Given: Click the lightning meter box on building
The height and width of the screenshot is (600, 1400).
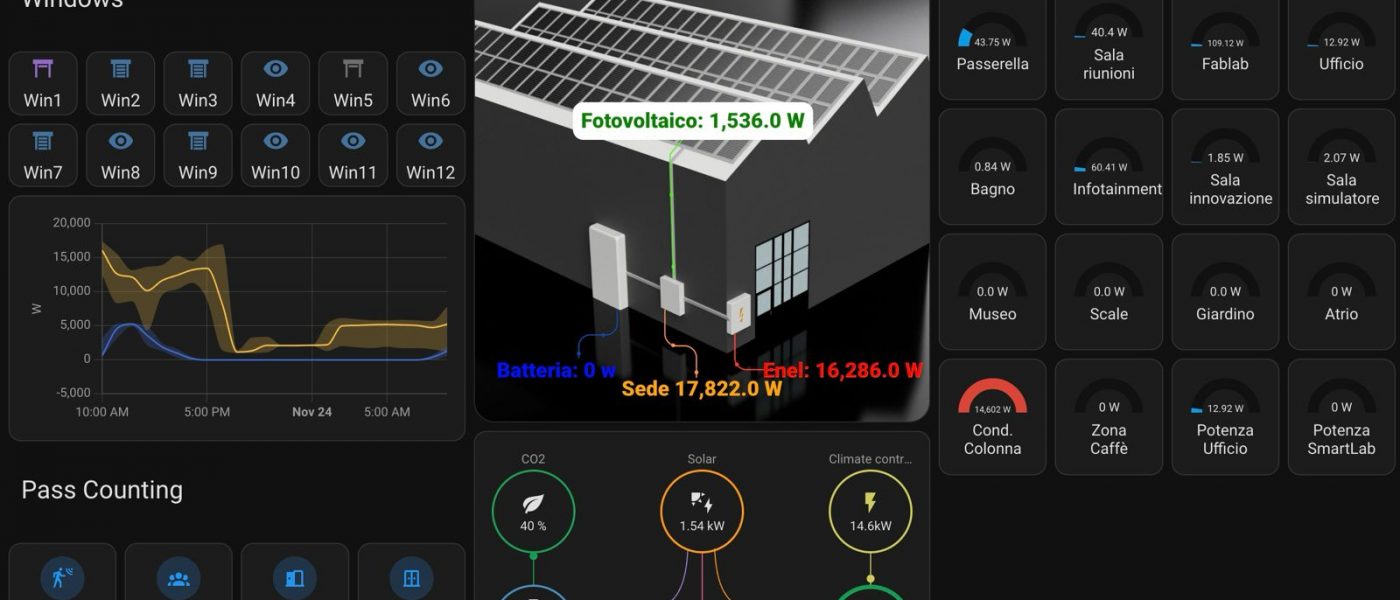Looking at the screenshot, I should pyautogui.click(x=738, y=316).
